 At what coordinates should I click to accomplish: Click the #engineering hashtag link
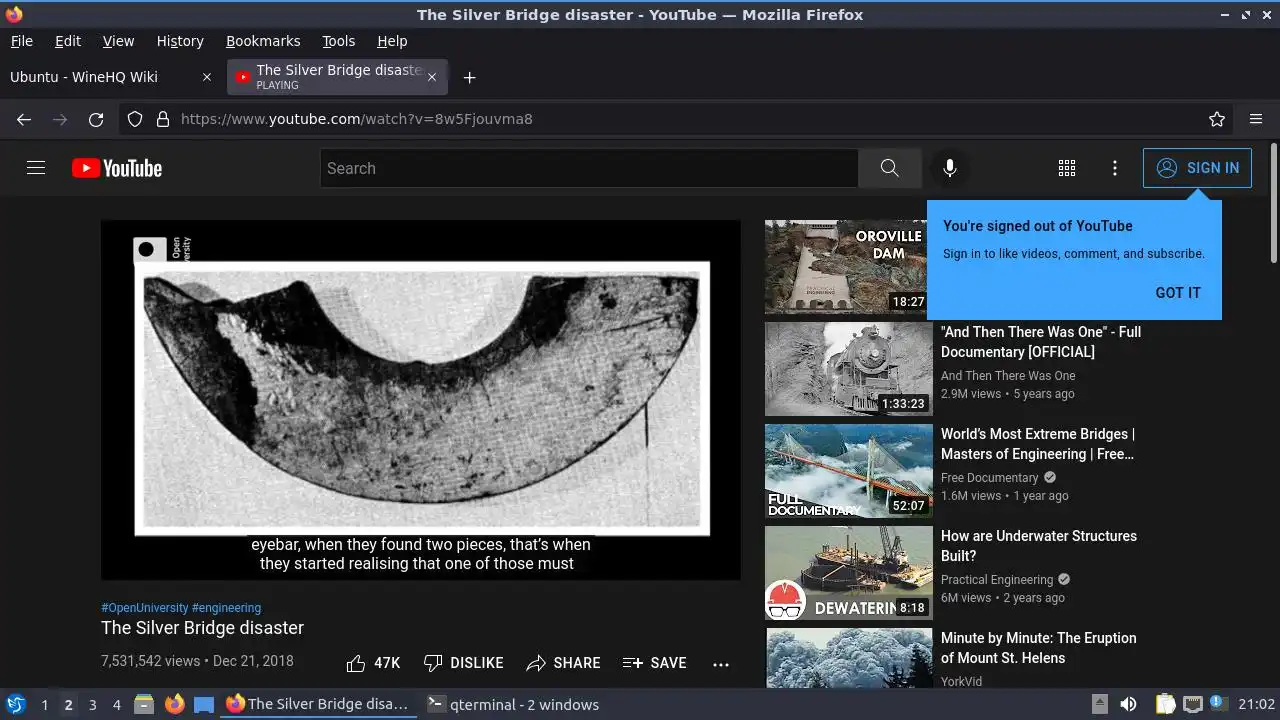coord(226,608)
